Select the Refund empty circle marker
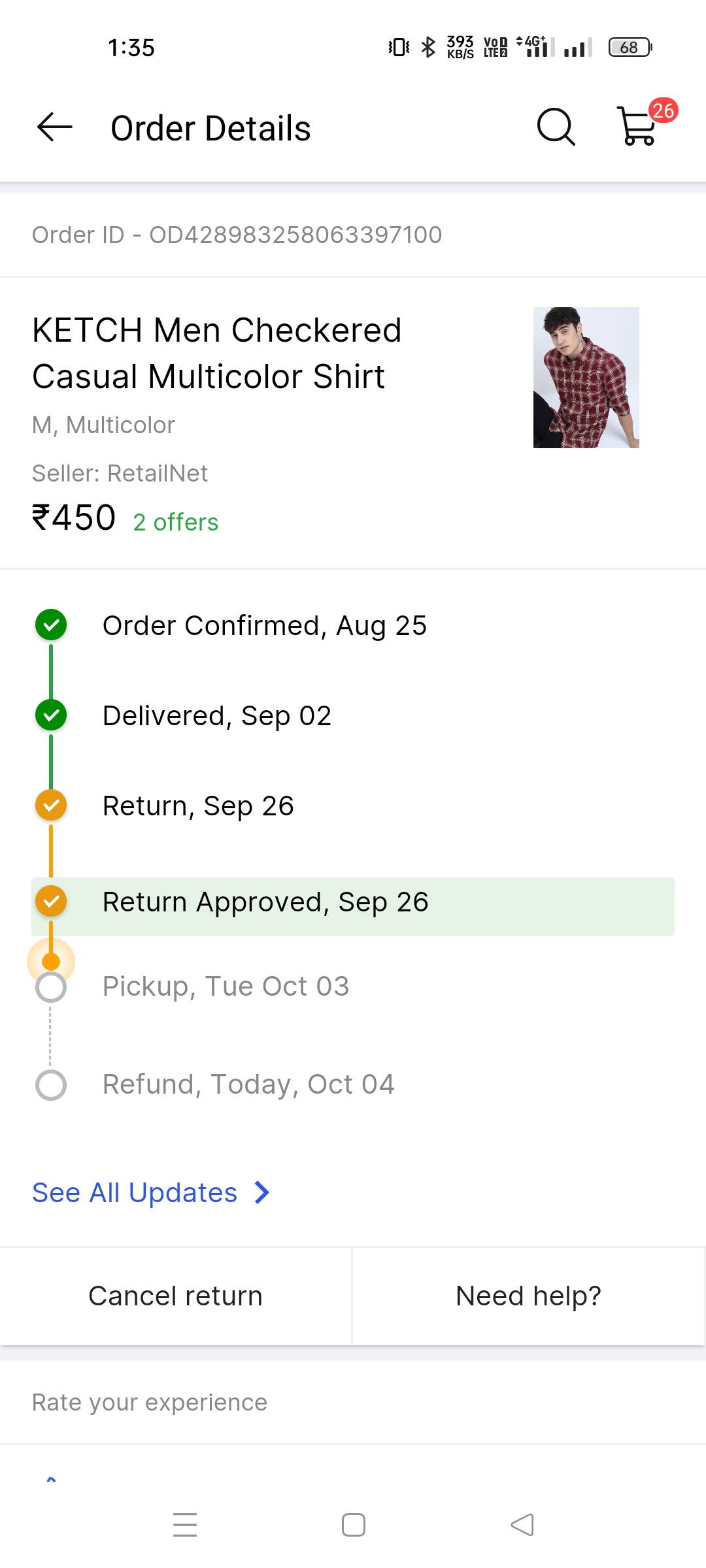Screen dimensions: 706x1568 51,1085
